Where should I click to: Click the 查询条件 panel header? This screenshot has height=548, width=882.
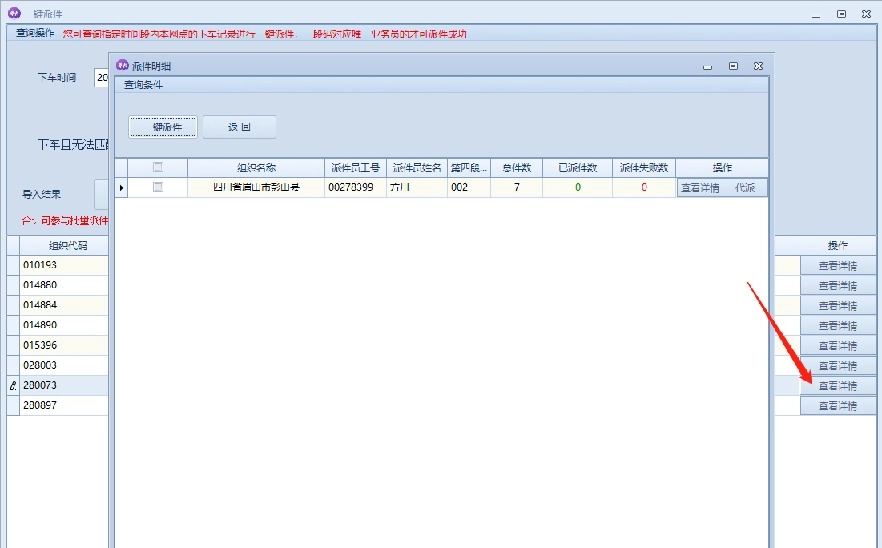pos(144,85)
